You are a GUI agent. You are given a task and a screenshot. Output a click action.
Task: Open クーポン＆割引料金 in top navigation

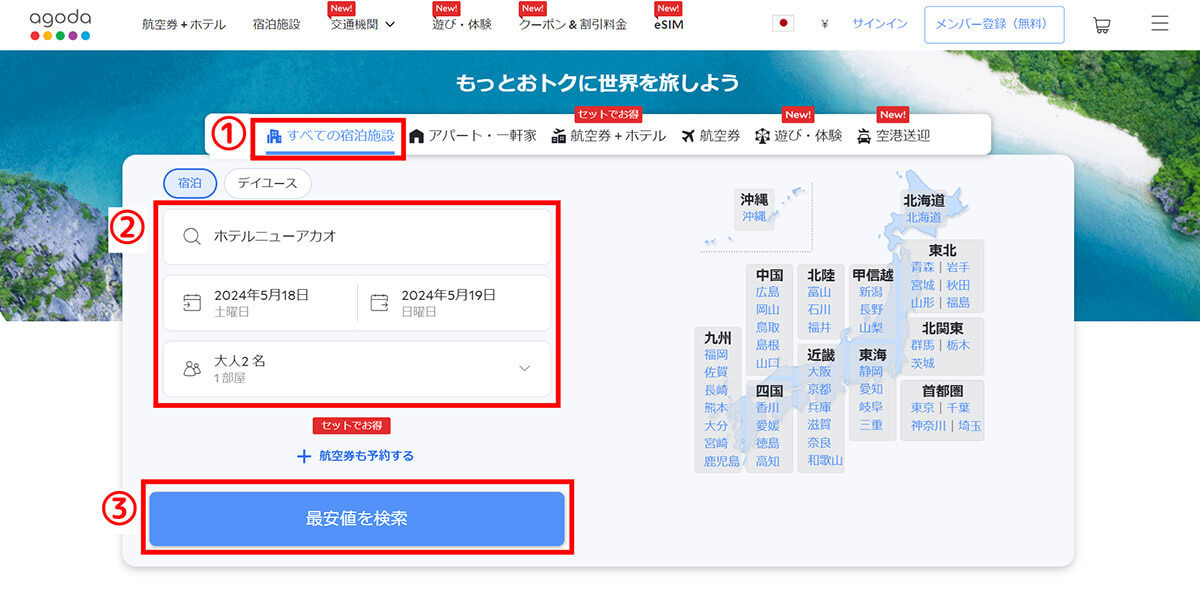[573, 25]
